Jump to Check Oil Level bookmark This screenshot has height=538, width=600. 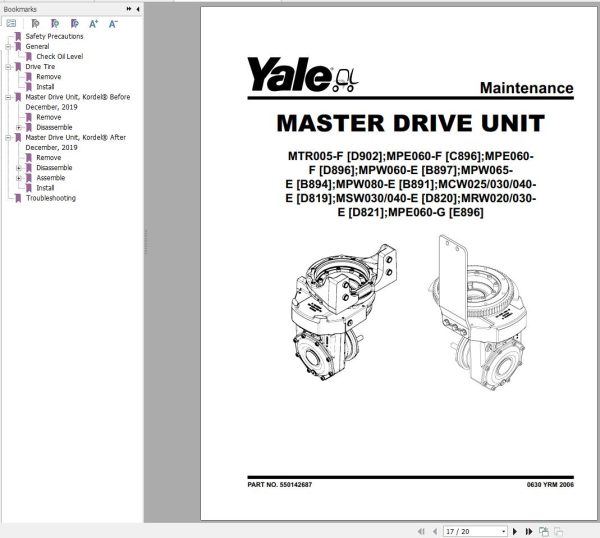[x=59, y=57]
